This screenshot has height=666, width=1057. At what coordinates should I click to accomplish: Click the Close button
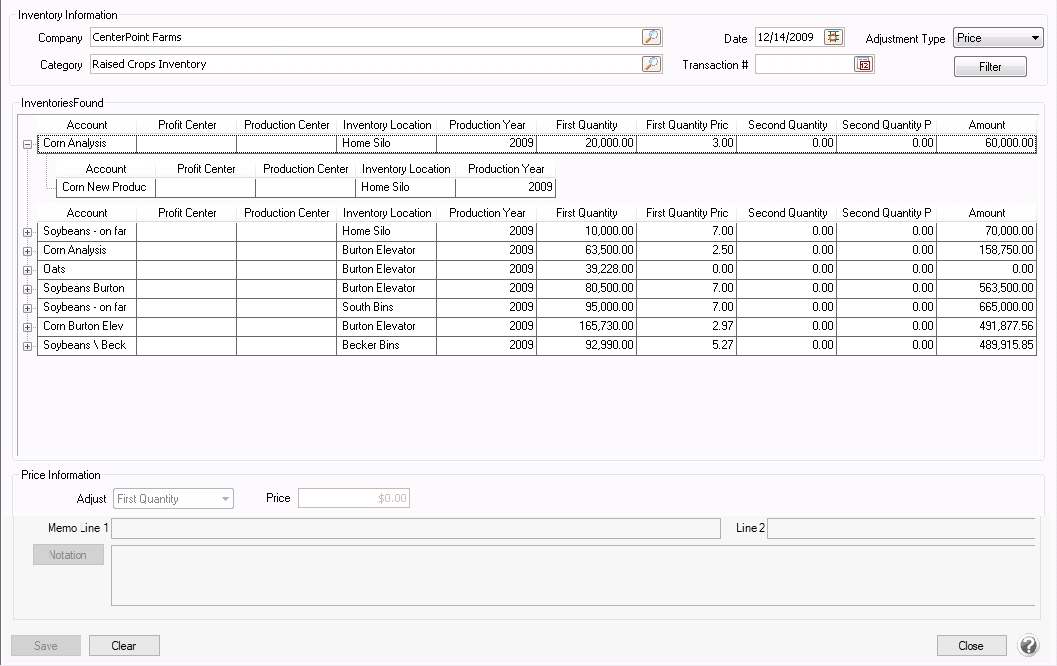[971, 646]
